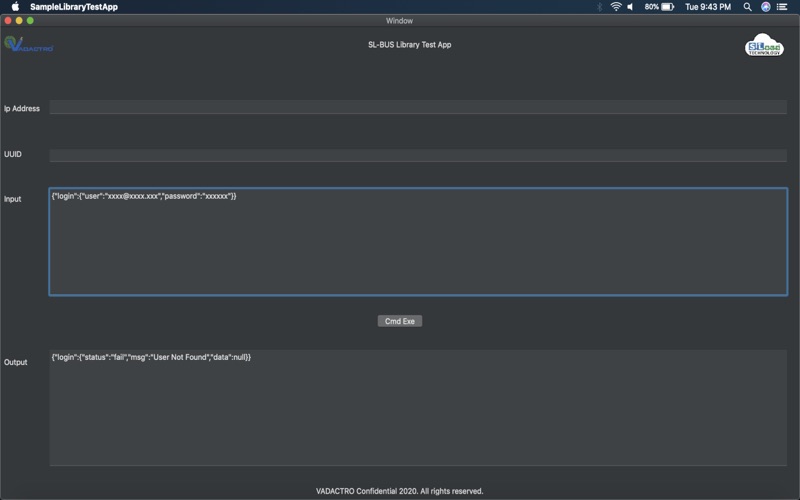Image resolution: width=800 pixels, height=500 pixels.
Task: Click the Cmd Exe button
Action: [x=399, y=321]
